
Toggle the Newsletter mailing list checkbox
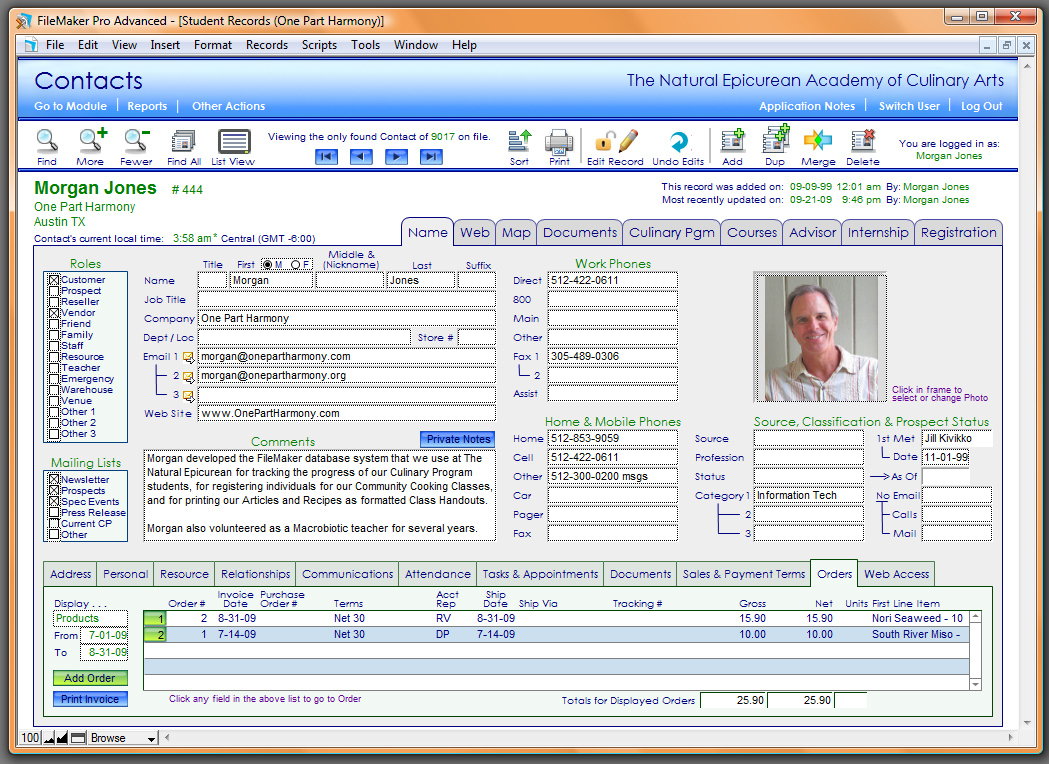click(x=54, y=480)
